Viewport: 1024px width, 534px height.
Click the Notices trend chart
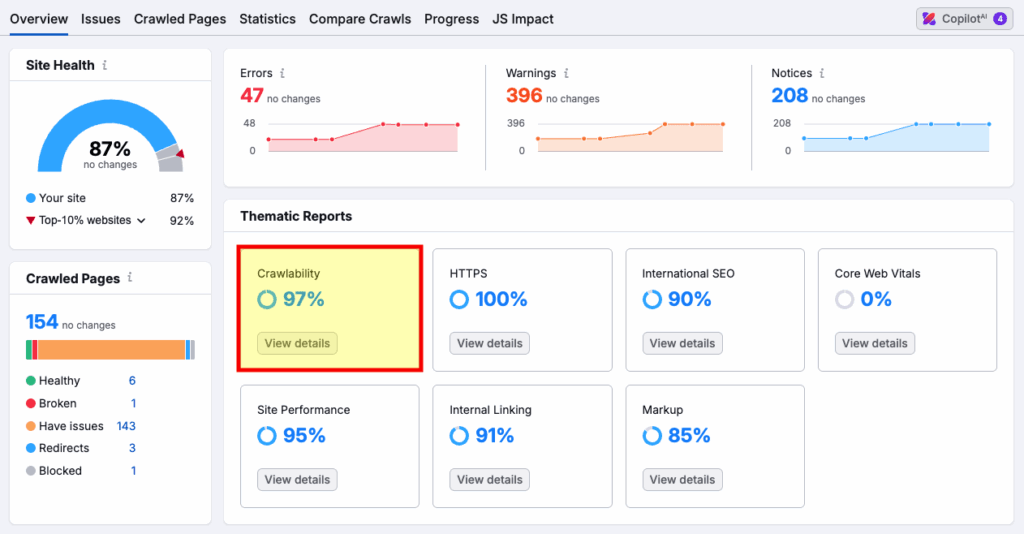coord(897,137)
